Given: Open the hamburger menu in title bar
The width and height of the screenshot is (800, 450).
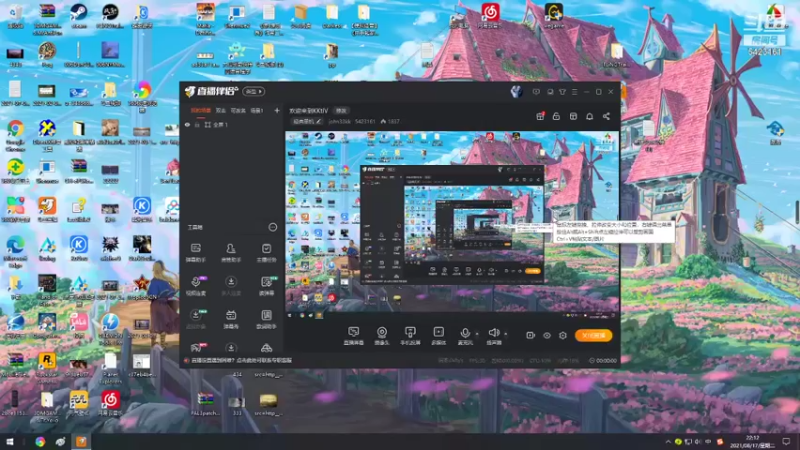Looking at the screenshot, I should [x=574, y=92].
